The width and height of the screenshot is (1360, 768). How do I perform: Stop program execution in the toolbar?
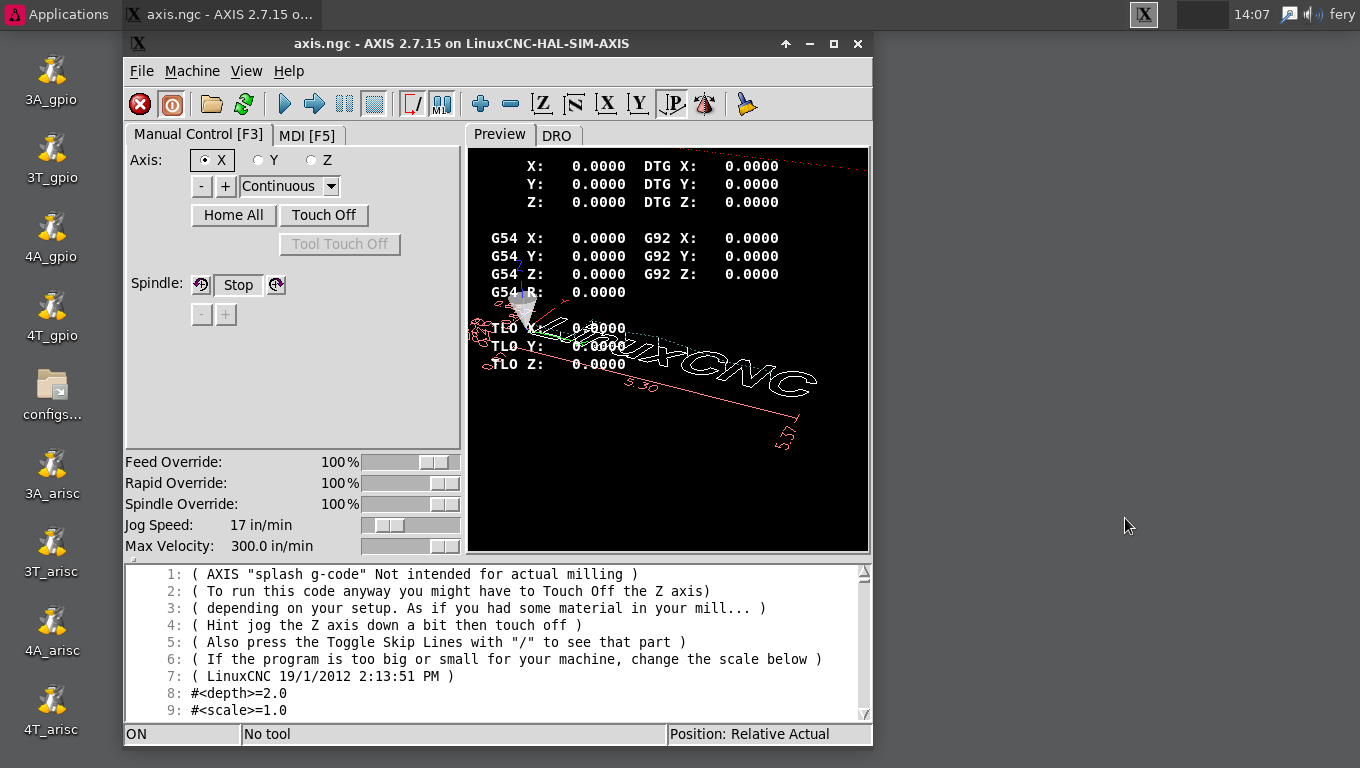click(x=374, y=104)
